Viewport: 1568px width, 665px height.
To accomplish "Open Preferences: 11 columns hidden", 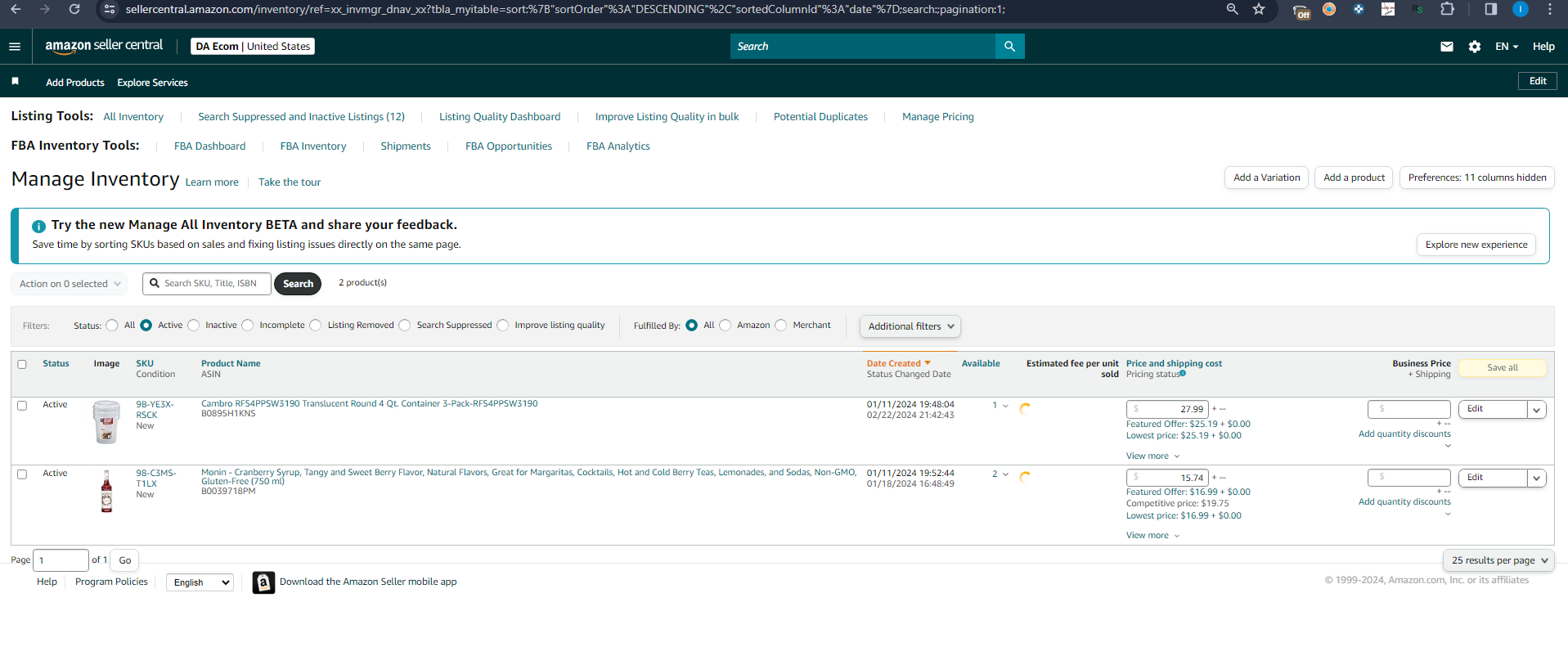I will tap(1477, 177).
